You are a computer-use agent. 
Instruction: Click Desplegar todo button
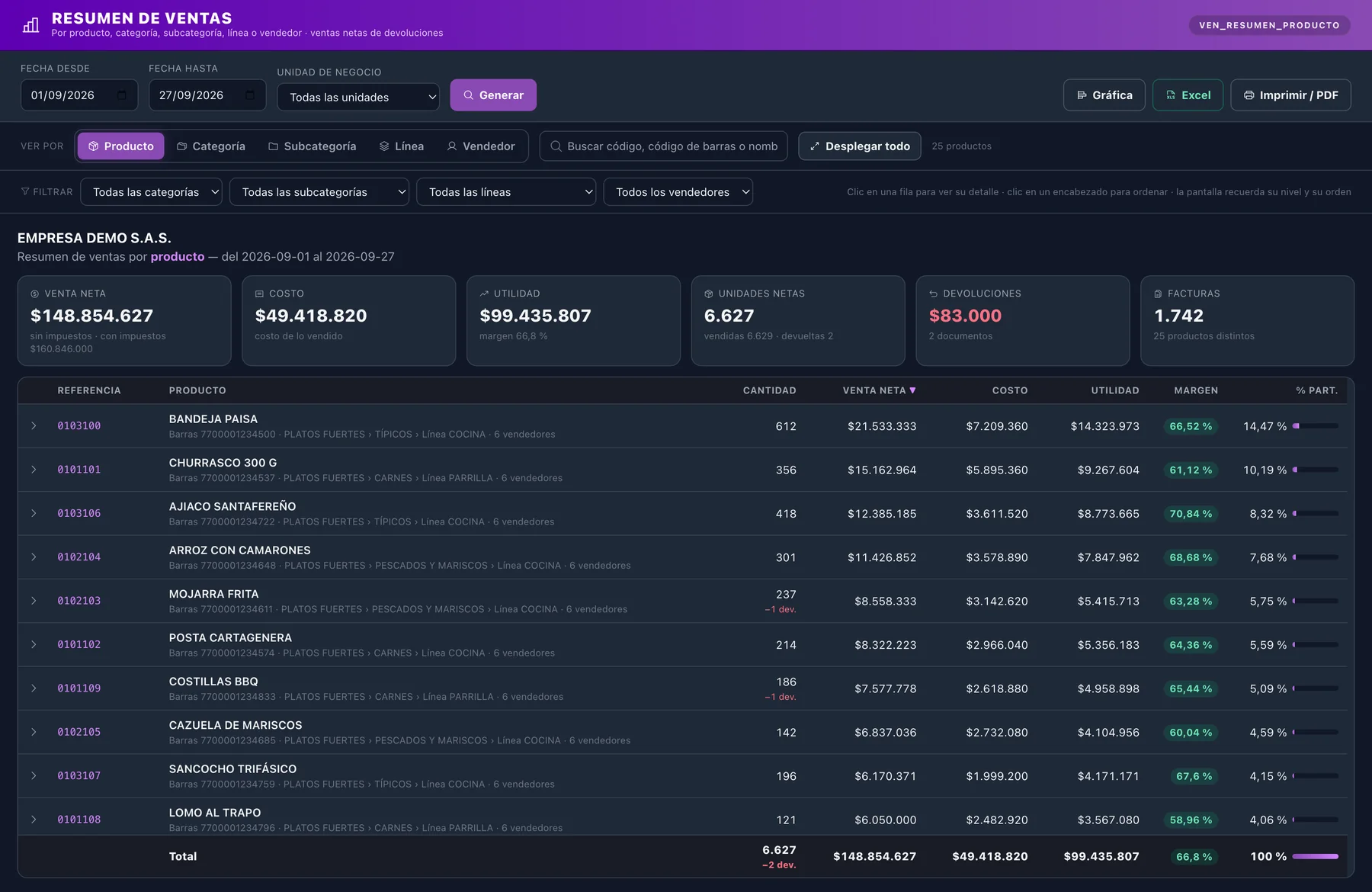[x=860, y=146]
